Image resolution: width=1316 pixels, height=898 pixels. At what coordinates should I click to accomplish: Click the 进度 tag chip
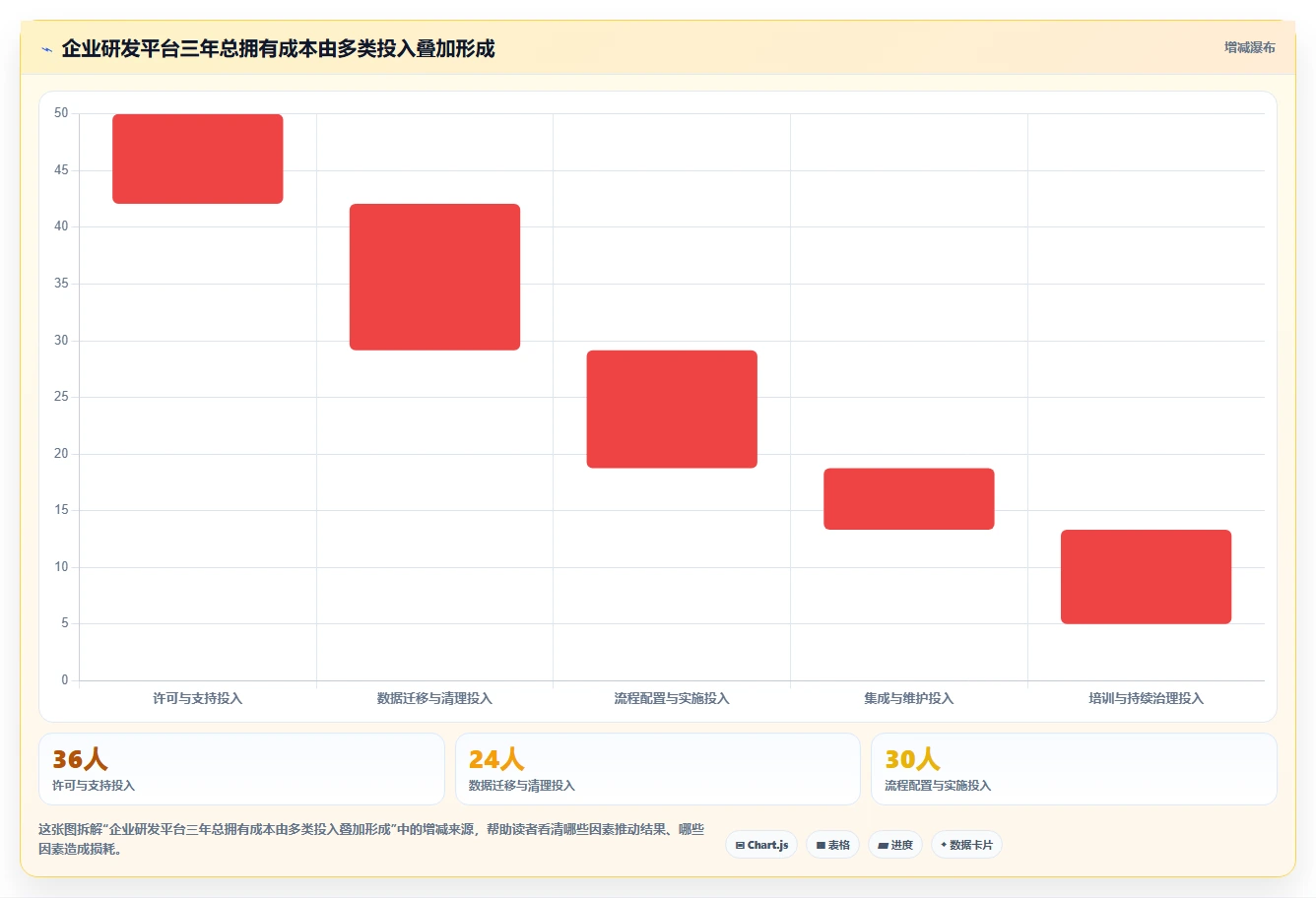(895, 845)
